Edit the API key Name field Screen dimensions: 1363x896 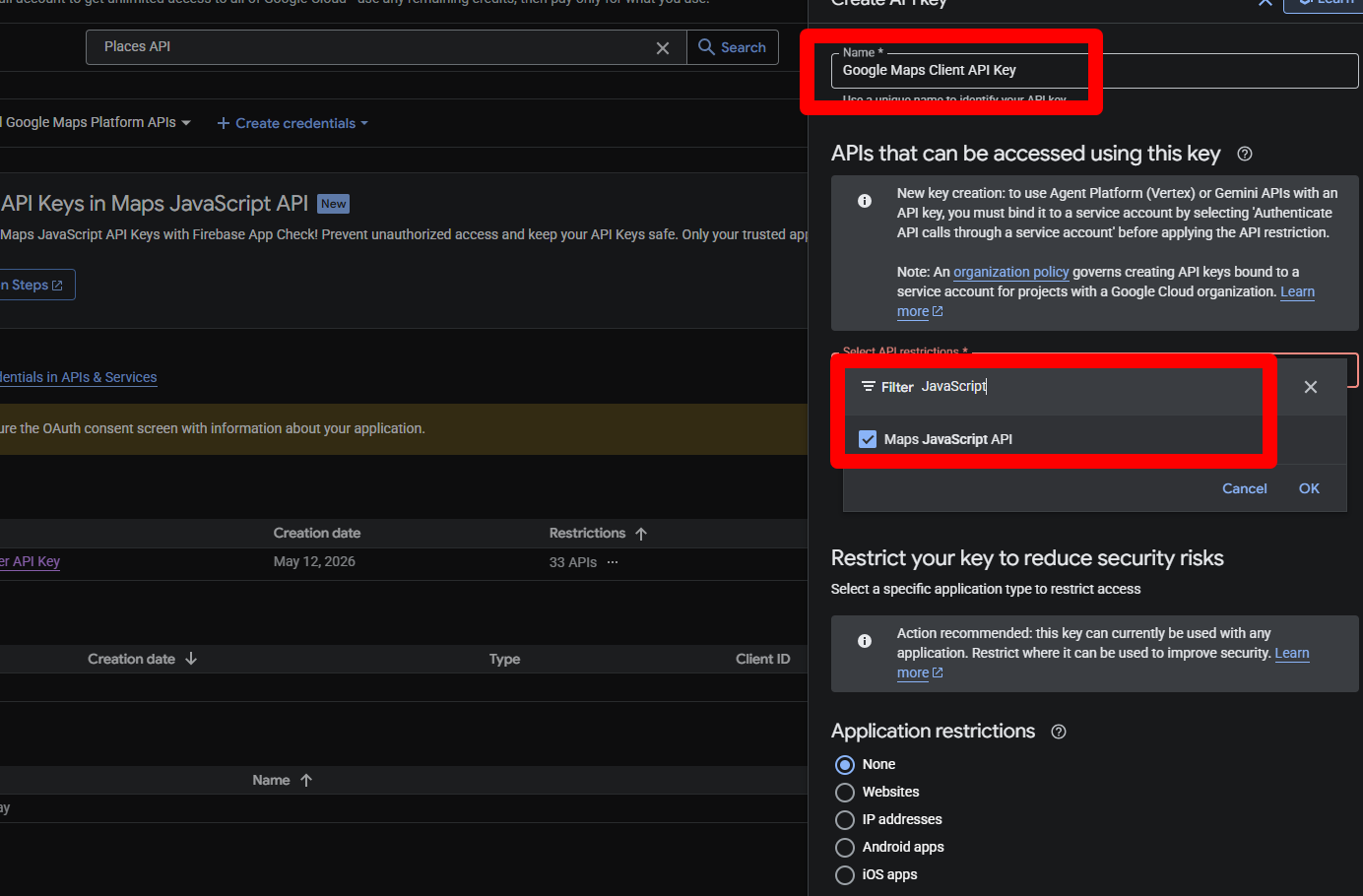(x=1094, y=71)
